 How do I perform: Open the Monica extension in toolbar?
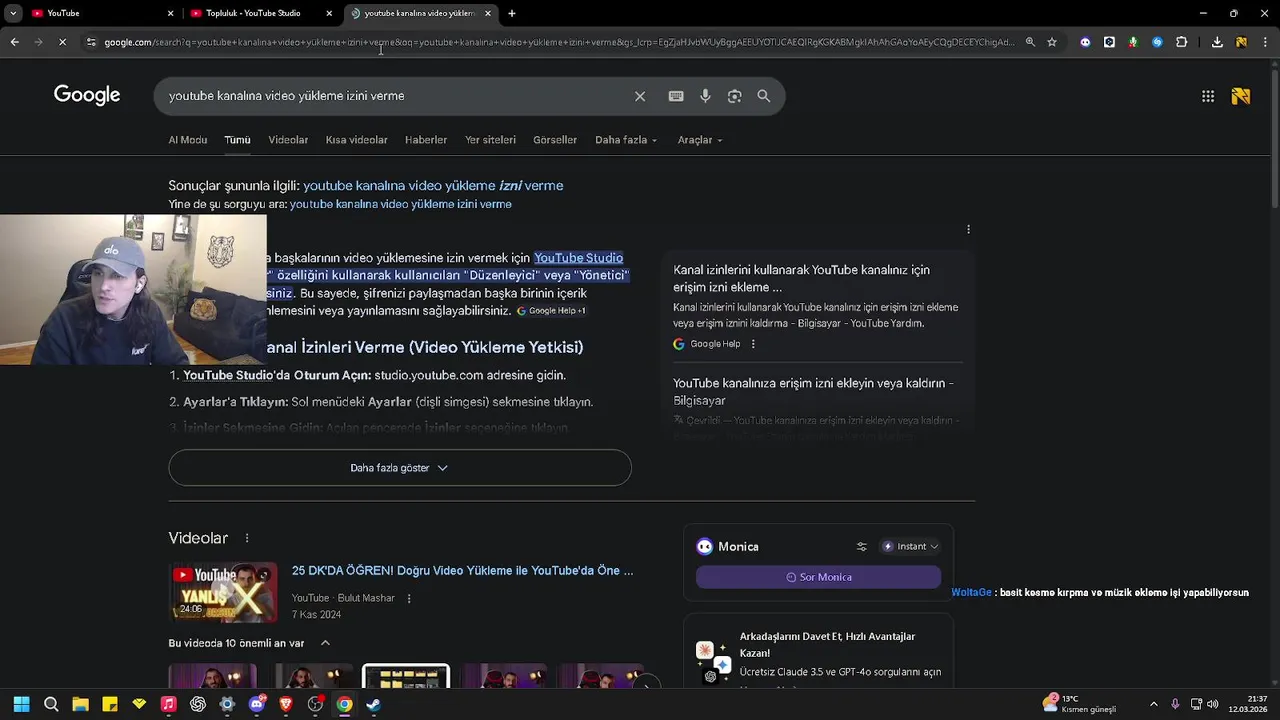pos(1085,42)
